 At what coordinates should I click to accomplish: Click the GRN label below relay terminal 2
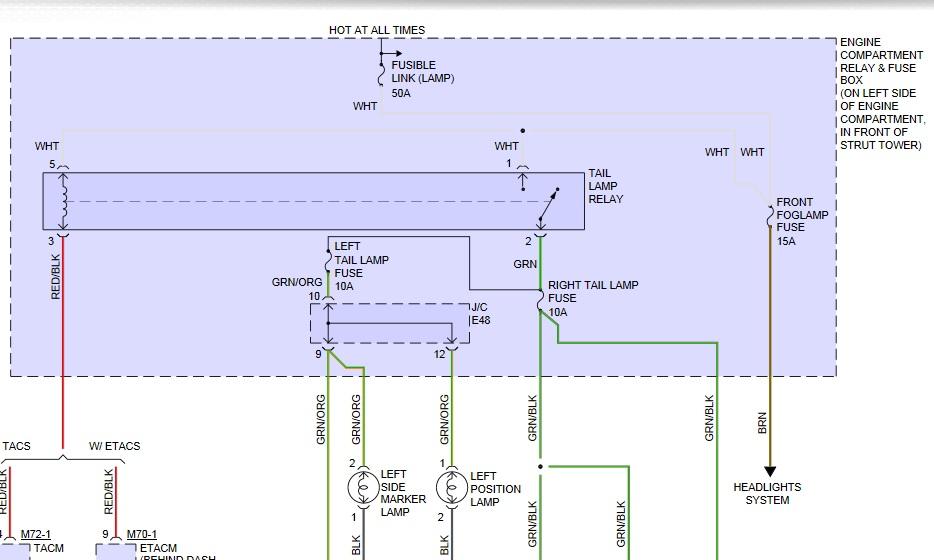525,264
